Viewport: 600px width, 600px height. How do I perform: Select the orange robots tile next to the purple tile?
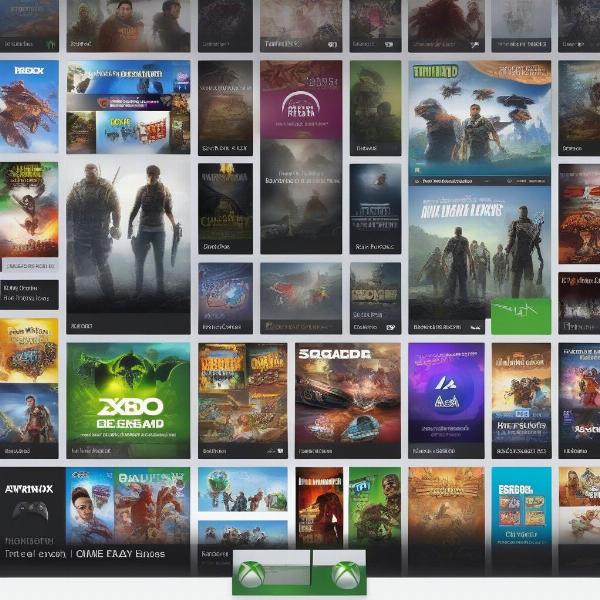pyautogui.click(x=522, y=400)
